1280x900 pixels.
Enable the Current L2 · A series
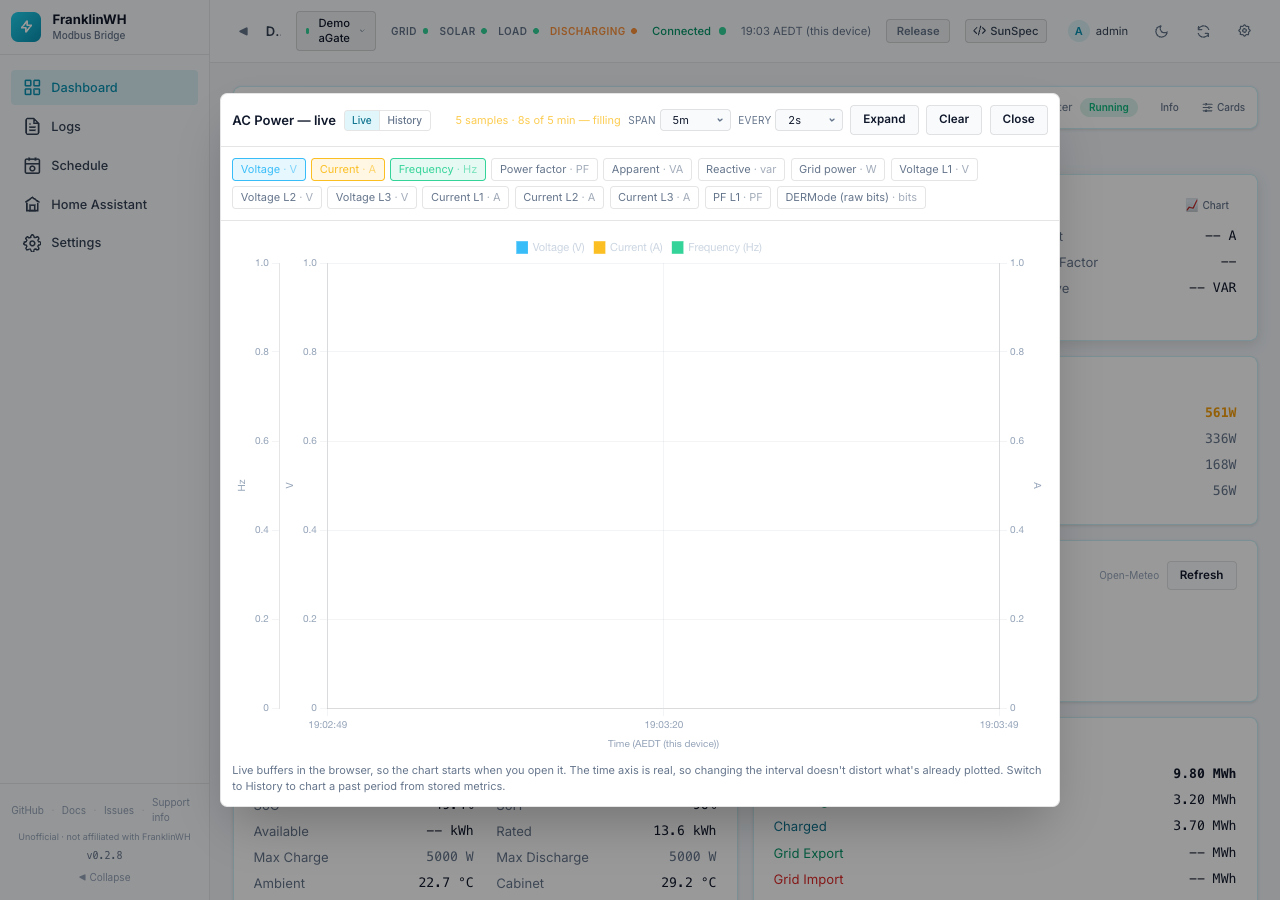(x=559, y=197)
